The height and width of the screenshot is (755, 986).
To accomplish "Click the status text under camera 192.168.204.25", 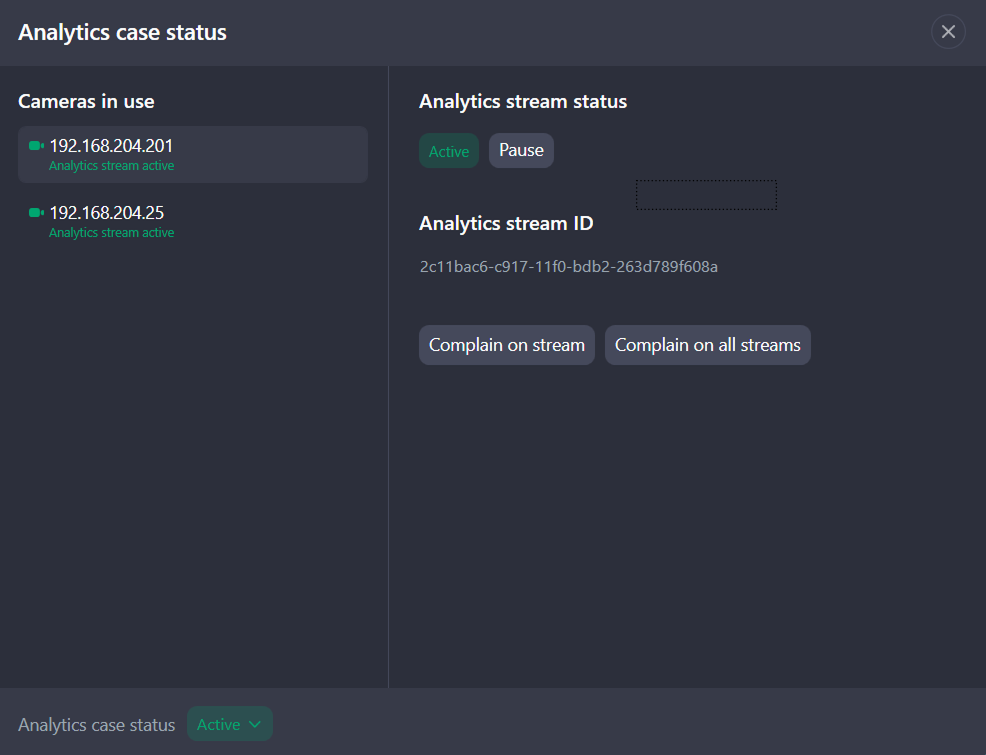I will (x=111, y=233).
